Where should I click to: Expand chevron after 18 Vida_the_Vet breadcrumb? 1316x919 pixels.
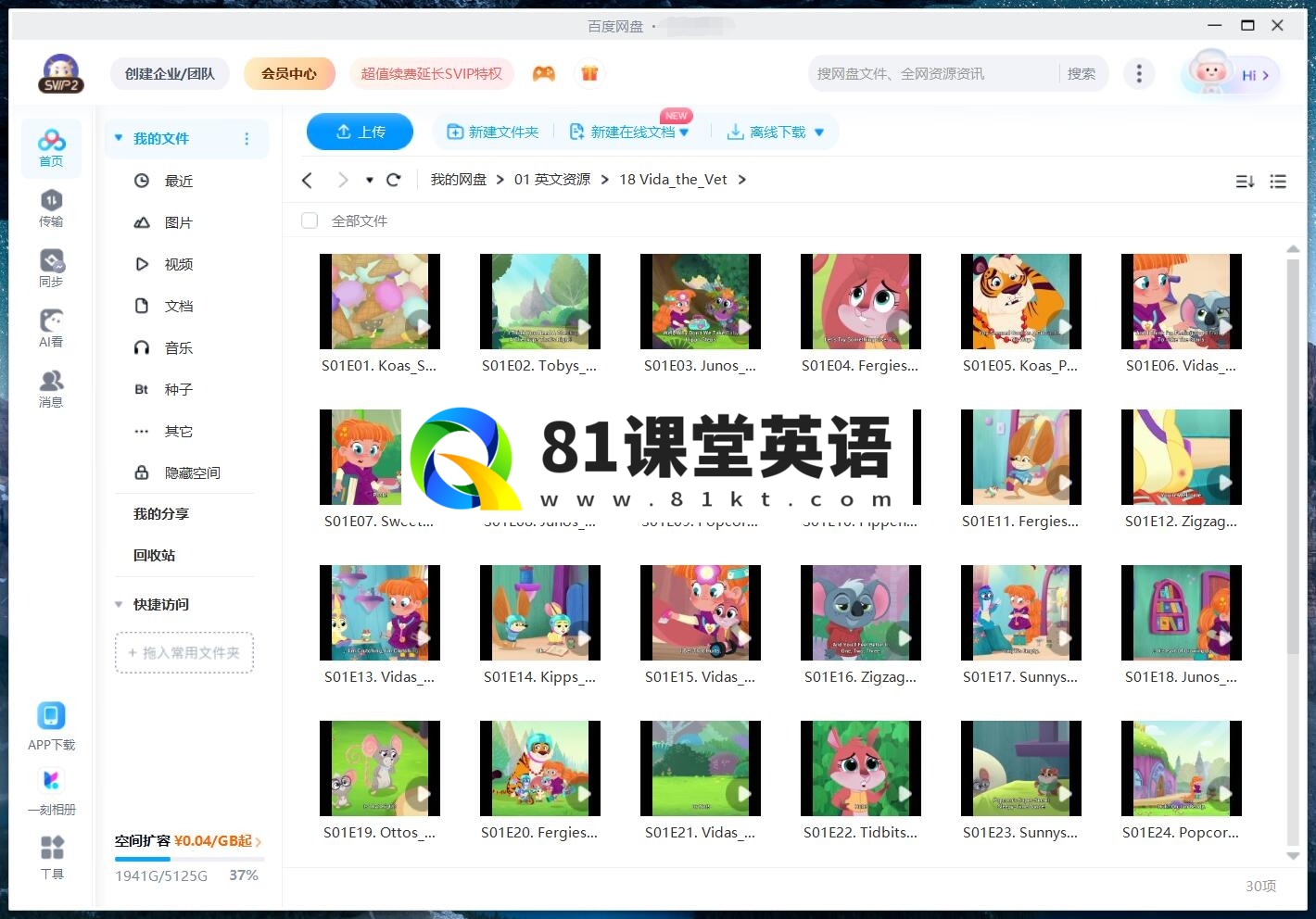click(x=742, y=180)
